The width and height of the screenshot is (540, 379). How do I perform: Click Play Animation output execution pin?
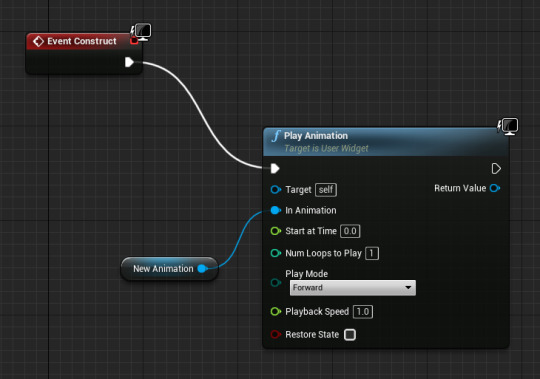pos(496,169)
